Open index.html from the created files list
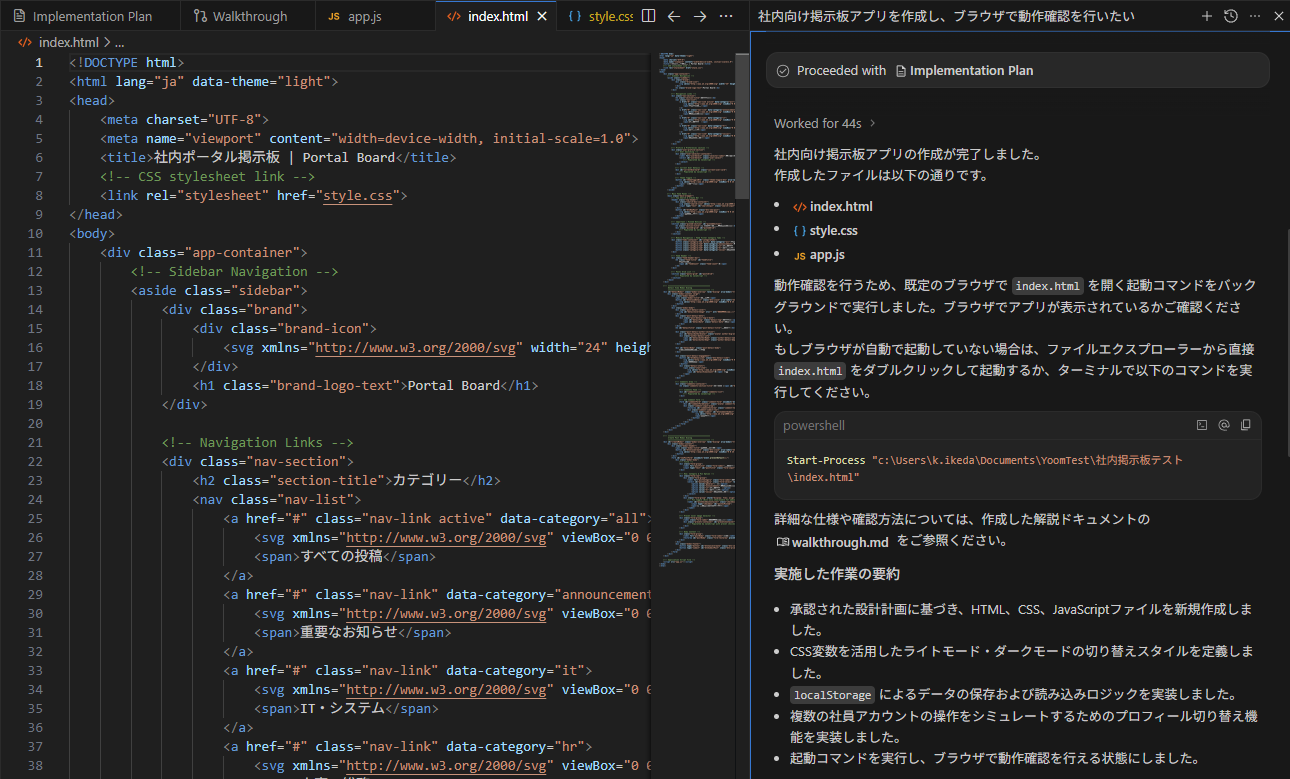Viewport: 1290px width, 779px height. click(833, 206)
